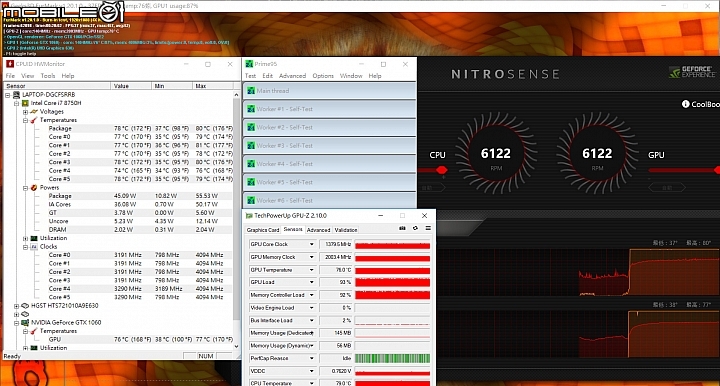Click the Main thread window icon in Prime95
Image resolution: width=720 pixels, height=386 pixels.
click(x=251, y=91)
